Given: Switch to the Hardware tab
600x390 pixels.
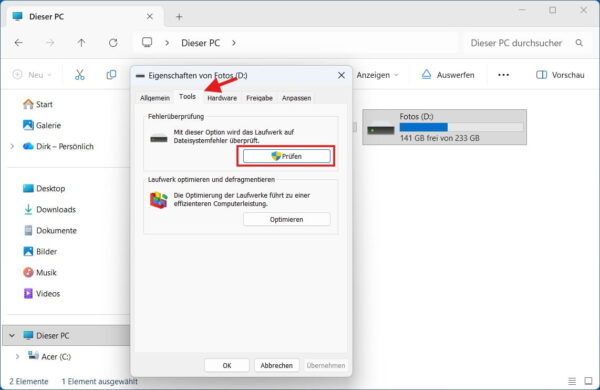Looking at the screenshot, I should click(x=222, y=98).
